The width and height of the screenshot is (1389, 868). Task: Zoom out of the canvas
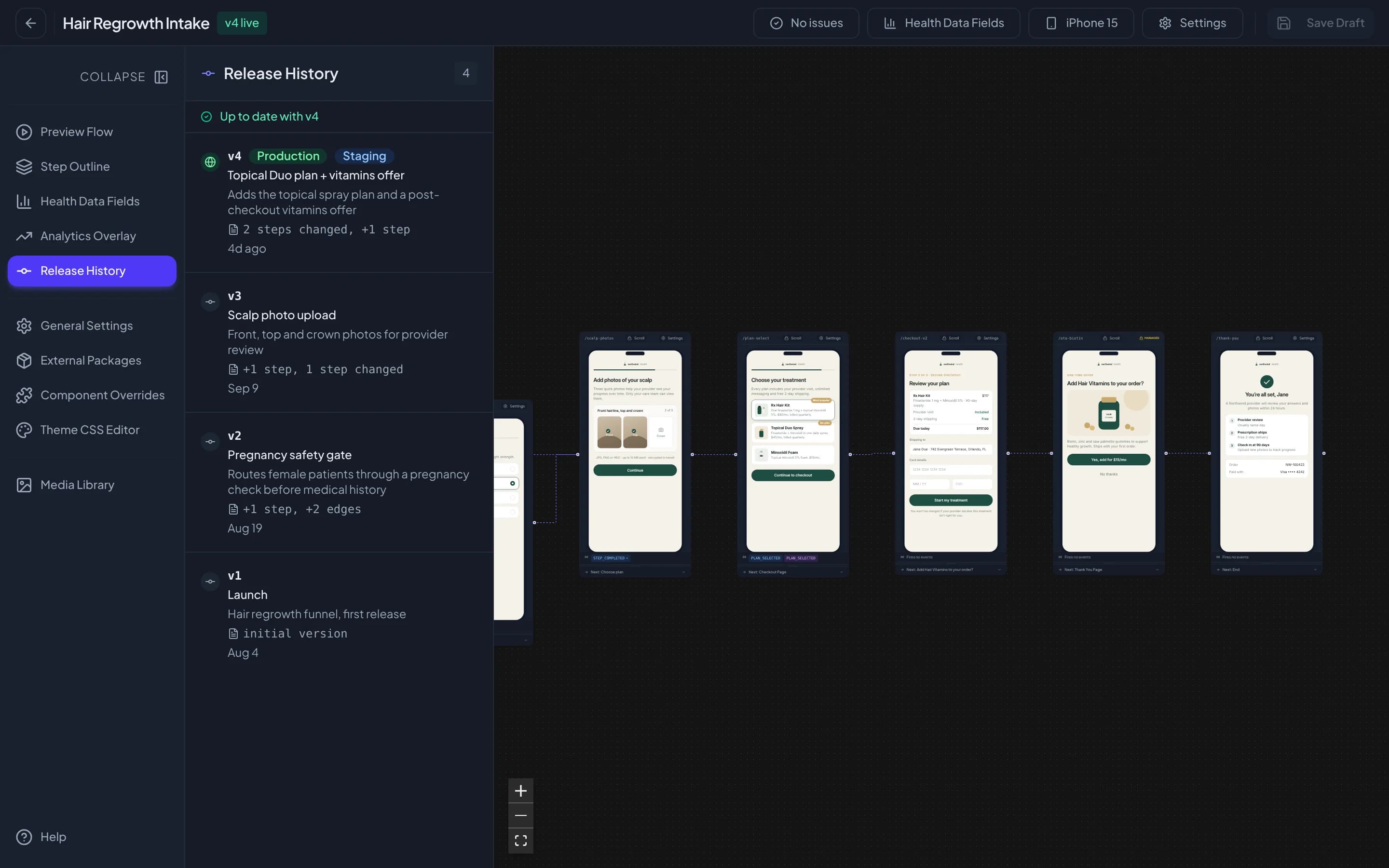pyautogui.click(x=520, y=815)
